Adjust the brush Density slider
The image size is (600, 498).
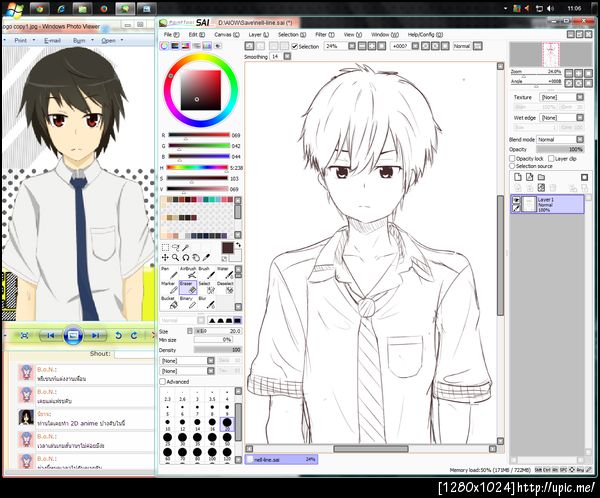217,349
